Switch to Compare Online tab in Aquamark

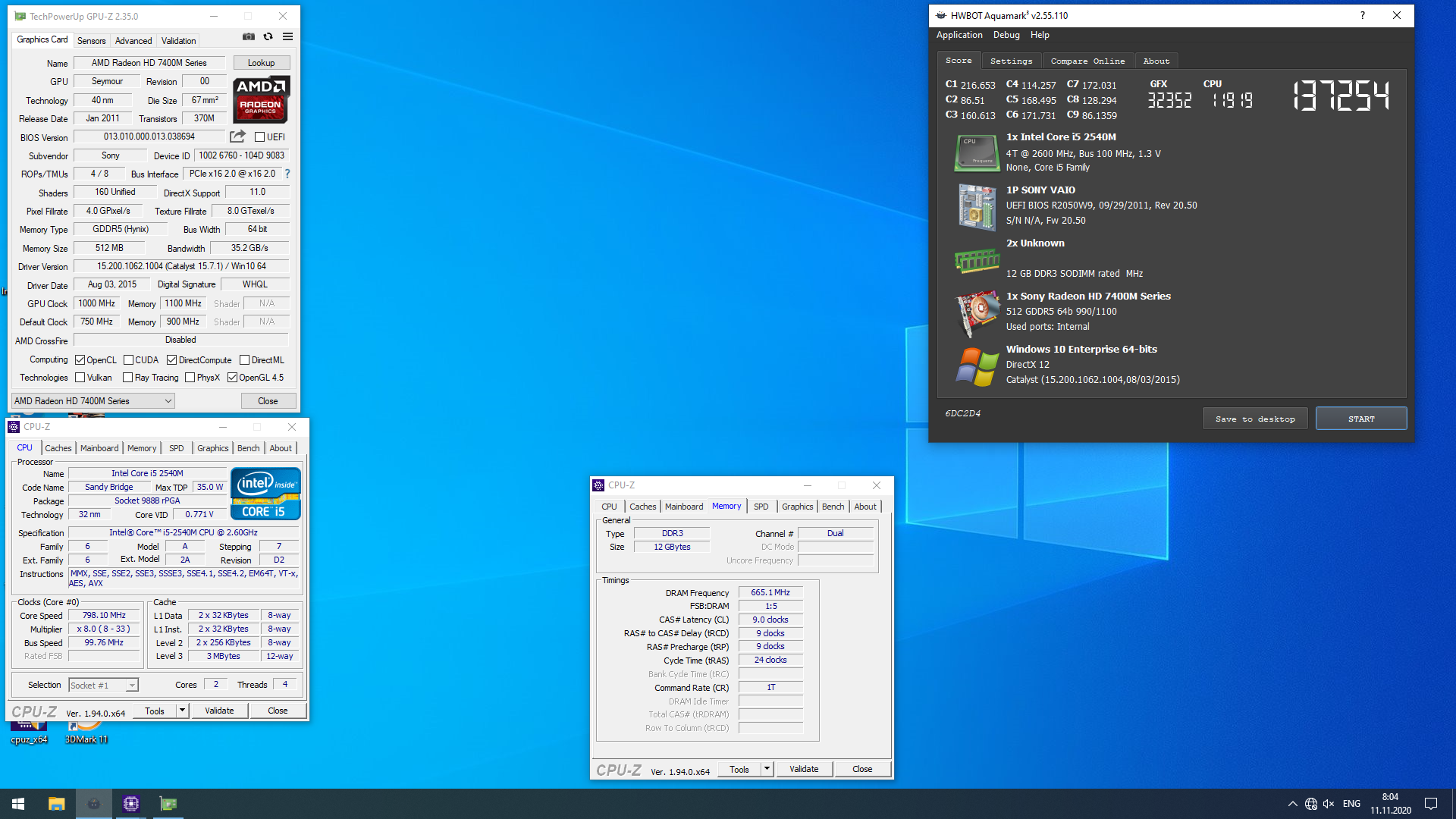[1087, 61]
